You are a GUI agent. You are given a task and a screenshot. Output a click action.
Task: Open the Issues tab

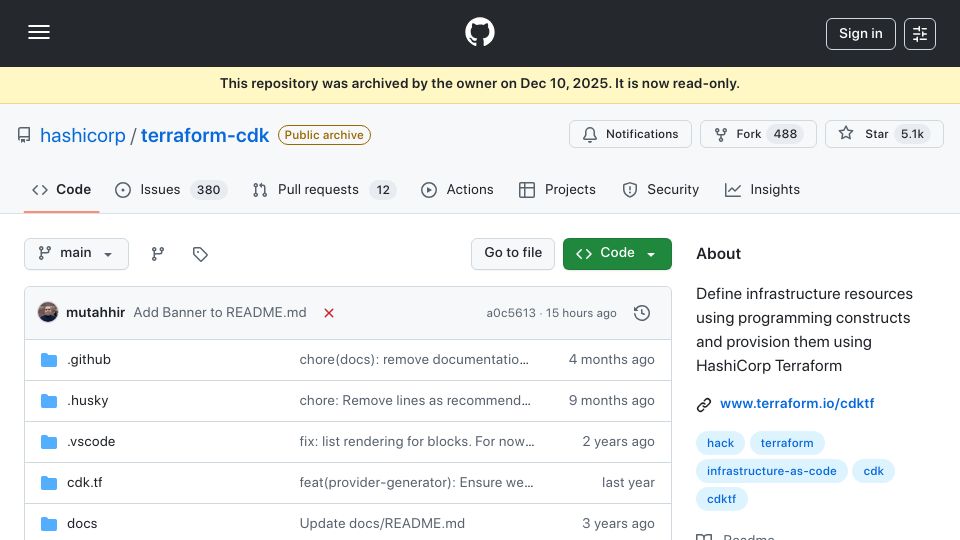[x=171, y=190]
